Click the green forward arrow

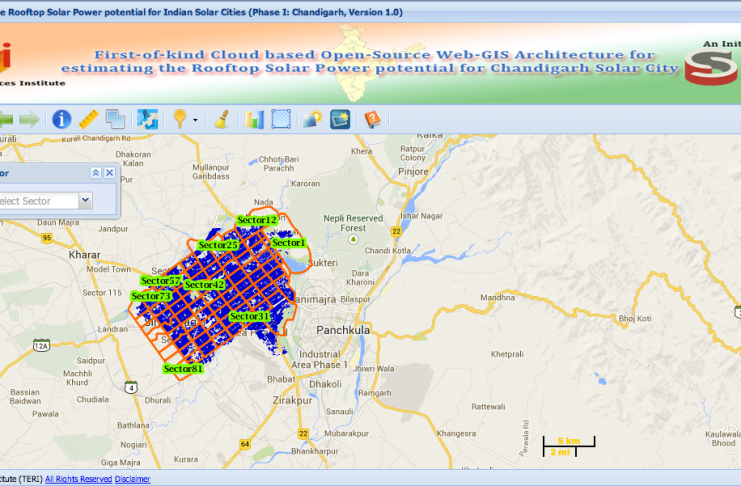[29, 120]
